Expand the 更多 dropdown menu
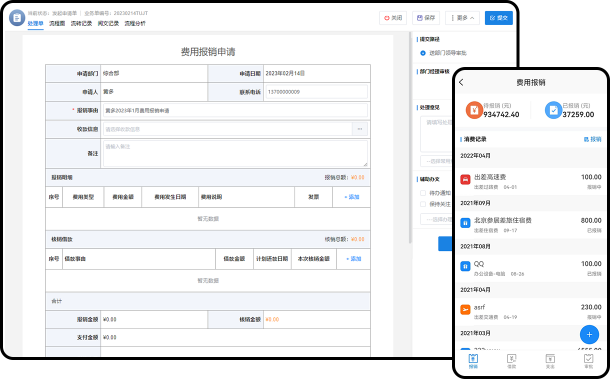 point(462,18)
